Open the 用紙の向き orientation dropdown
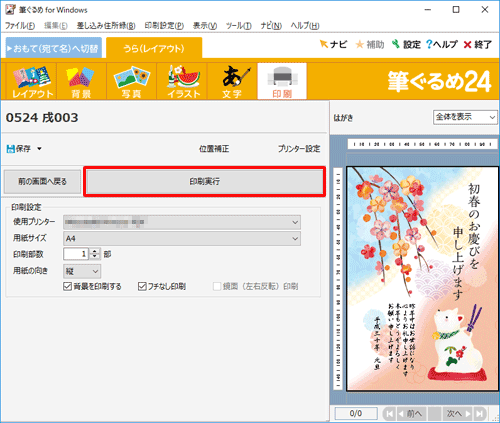The width and height of the screenshot is (500, 423). click(82, 271)
